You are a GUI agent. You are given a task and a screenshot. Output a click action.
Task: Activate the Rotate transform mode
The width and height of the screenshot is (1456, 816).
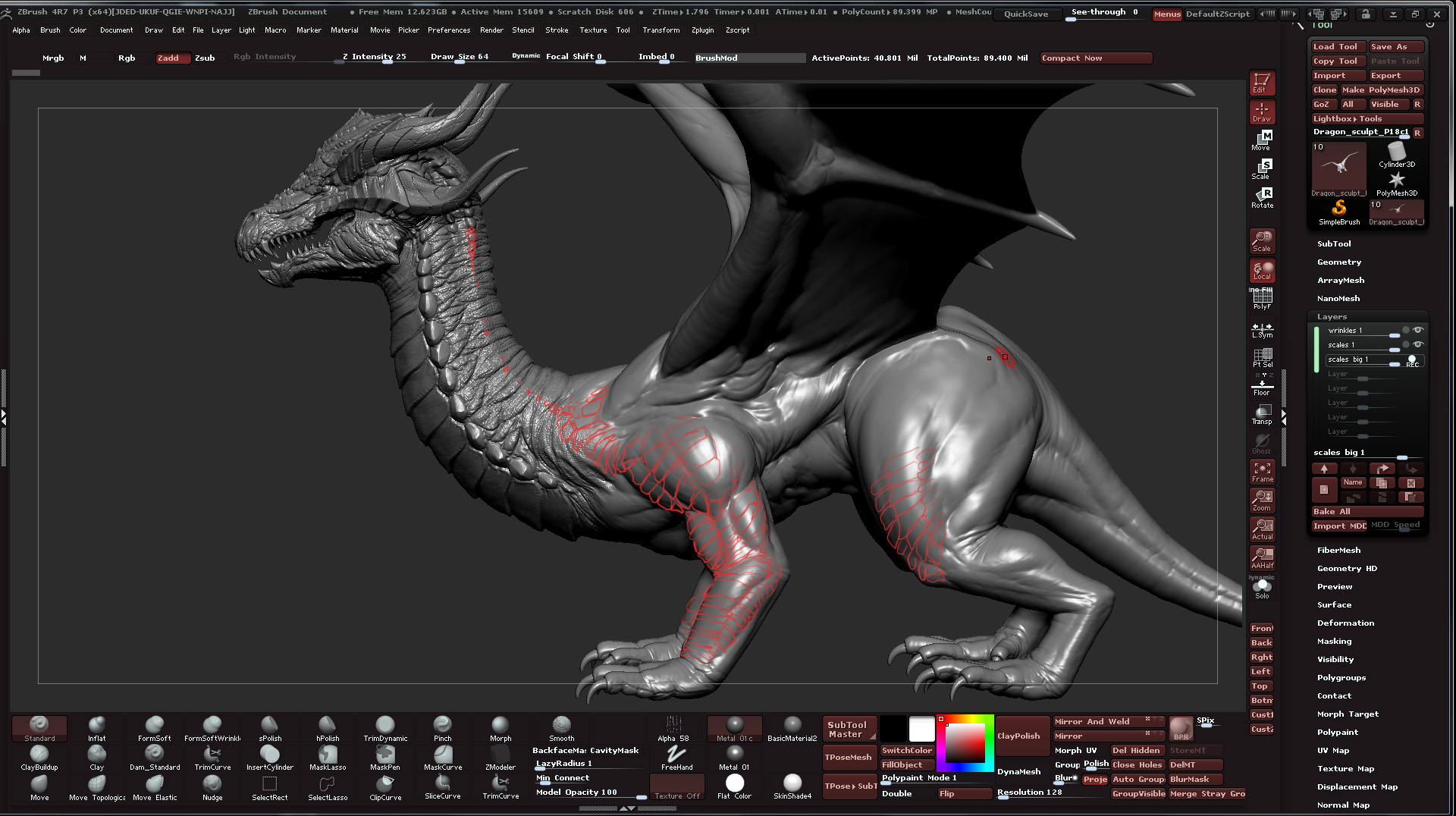click(x=1263, y=198)
